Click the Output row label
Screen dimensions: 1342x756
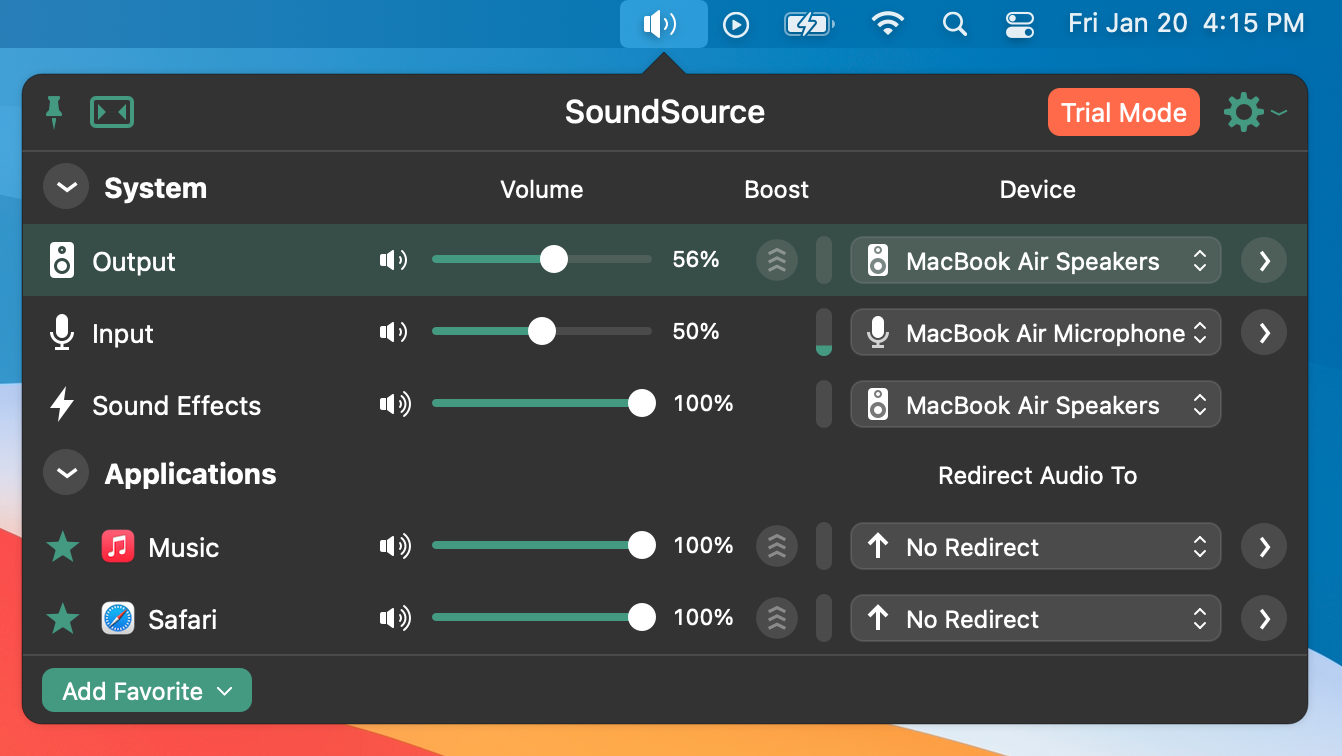(134, 261)
